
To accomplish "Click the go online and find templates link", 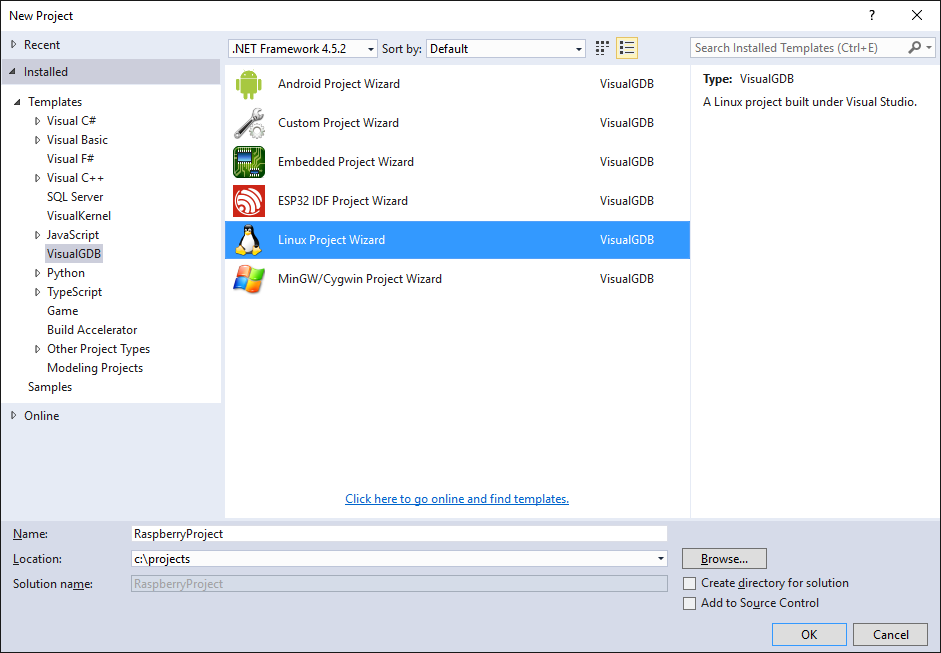I will pyautogui.click(x=457, y=499).
